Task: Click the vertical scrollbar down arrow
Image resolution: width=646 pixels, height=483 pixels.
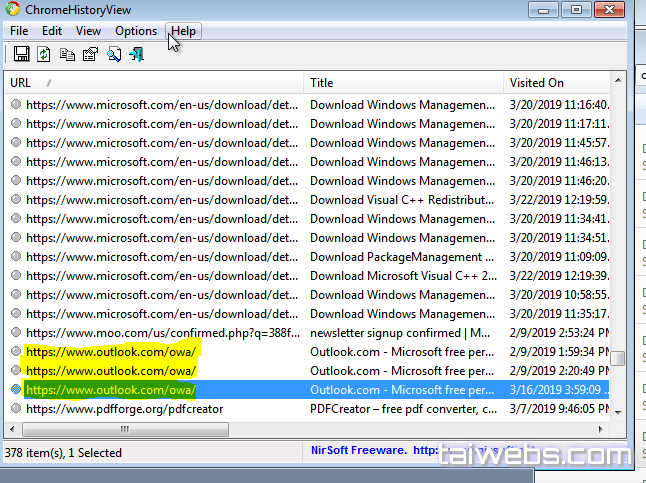Action: pyautogui.click(x=619, y=411)
